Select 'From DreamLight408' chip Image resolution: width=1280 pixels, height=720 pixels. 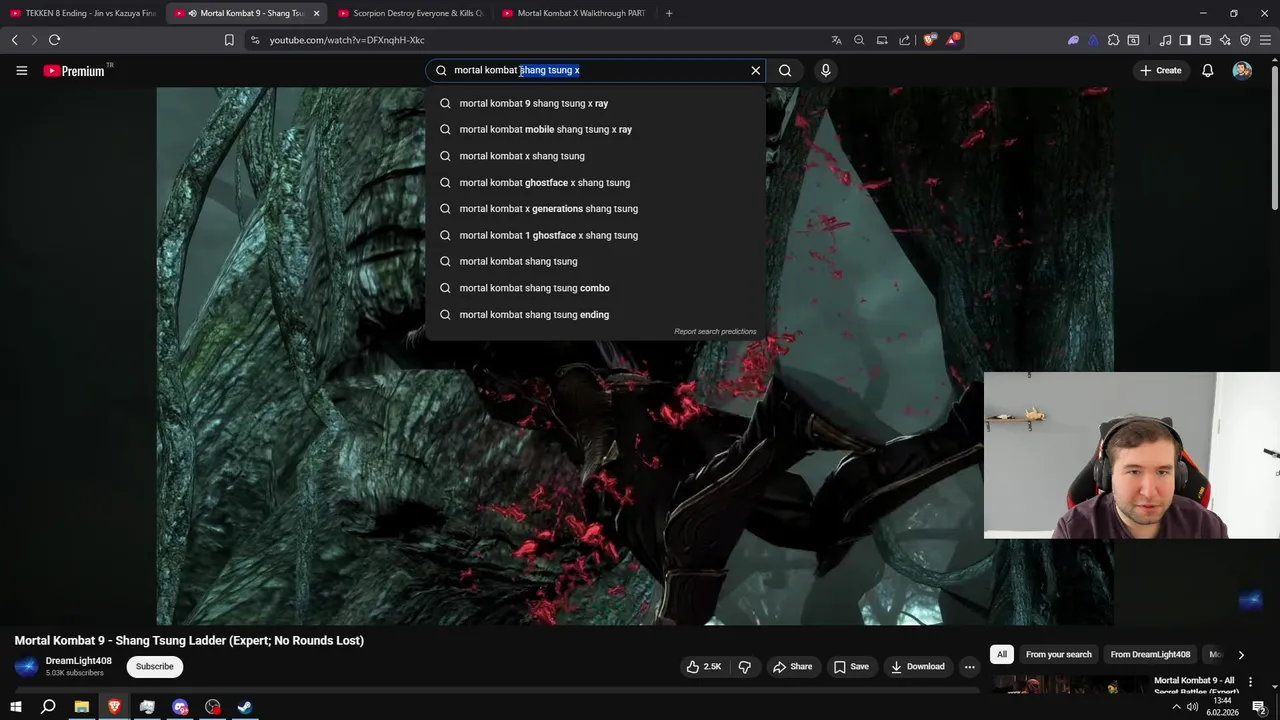pos(1150,654)
